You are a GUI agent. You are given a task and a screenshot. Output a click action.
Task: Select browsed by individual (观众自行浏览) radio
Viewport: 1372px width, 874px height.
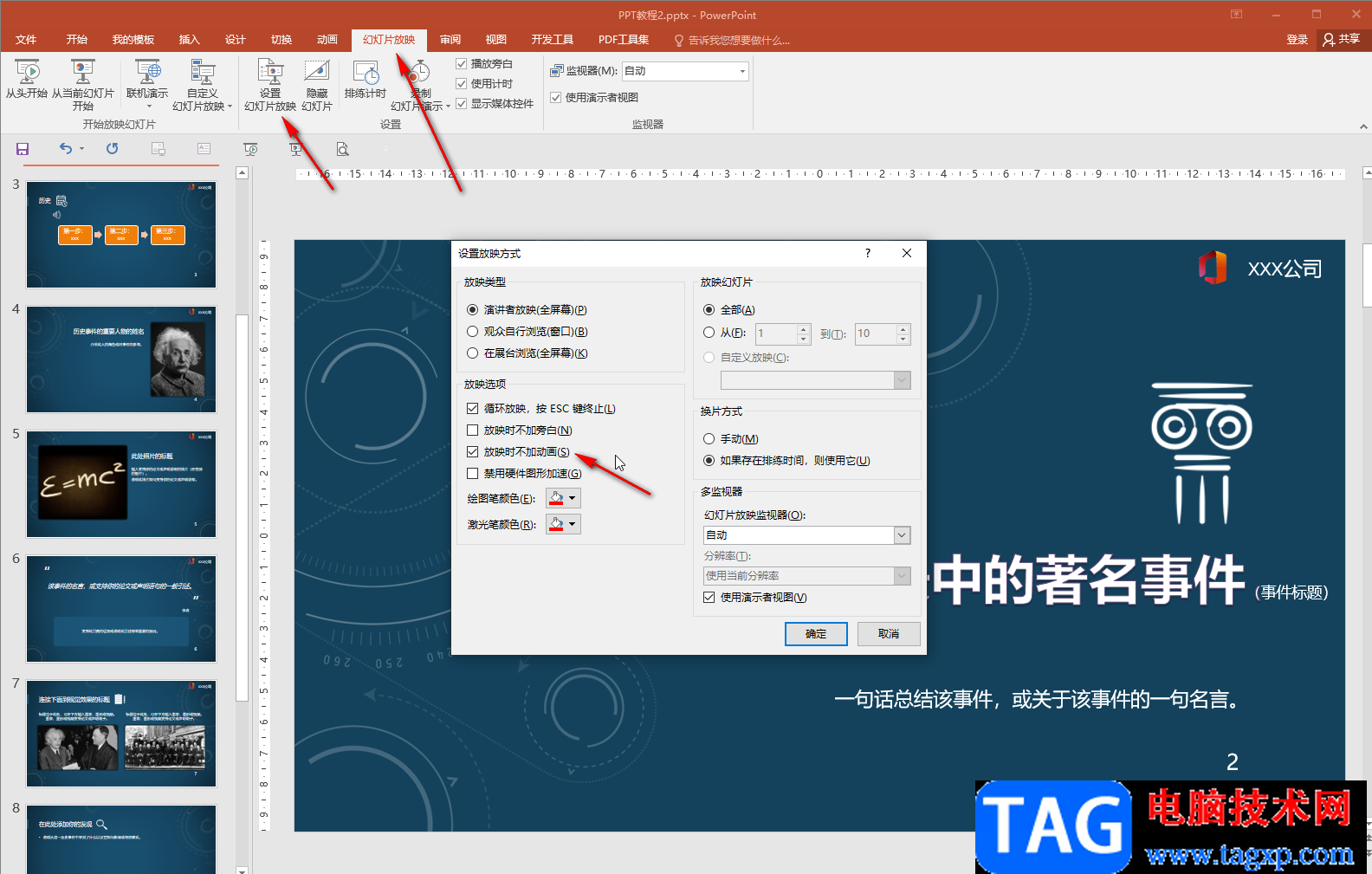click(472, 331)
